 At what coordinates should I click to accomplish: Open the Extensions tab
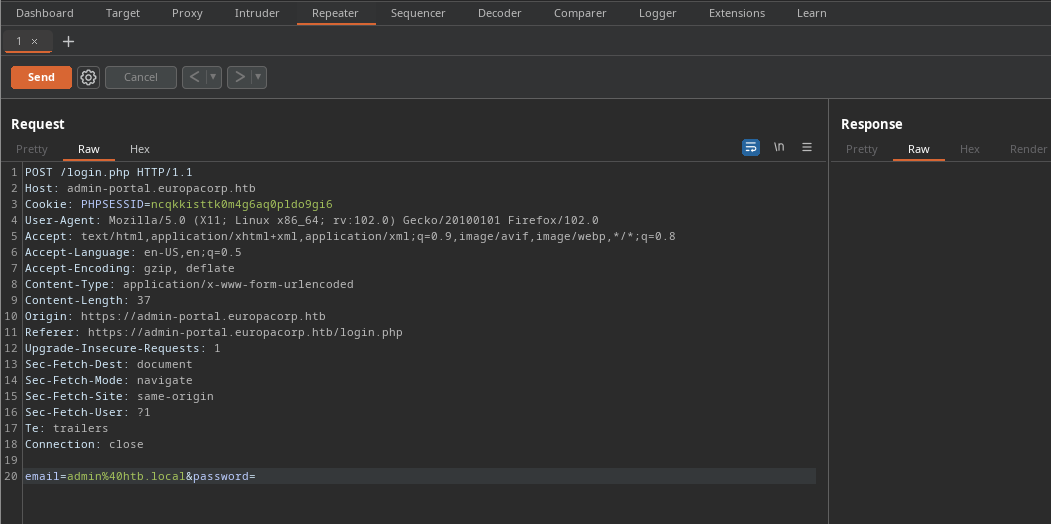click(x=737, y=13)
